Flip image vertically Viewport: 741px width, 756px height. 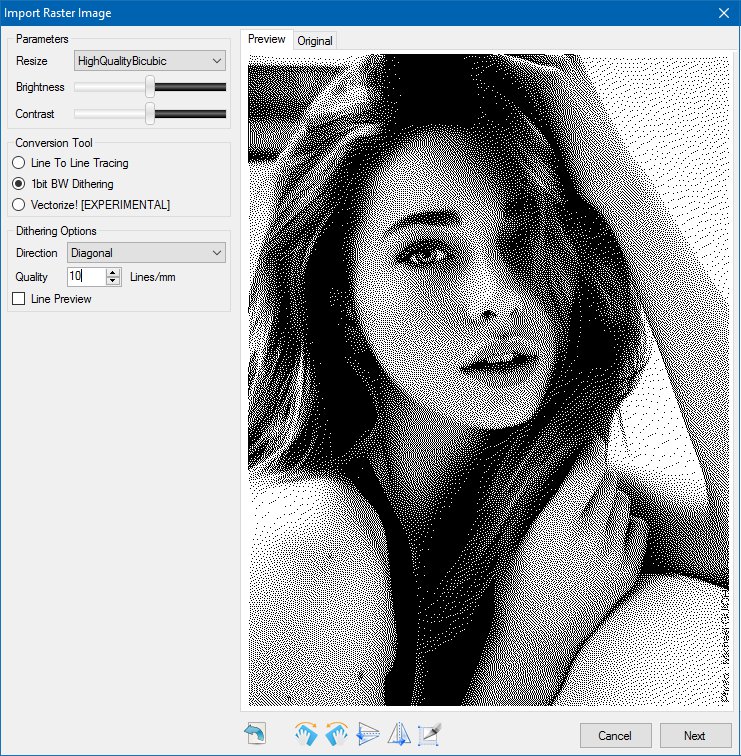pyautogui.click(x=368, y=734)
